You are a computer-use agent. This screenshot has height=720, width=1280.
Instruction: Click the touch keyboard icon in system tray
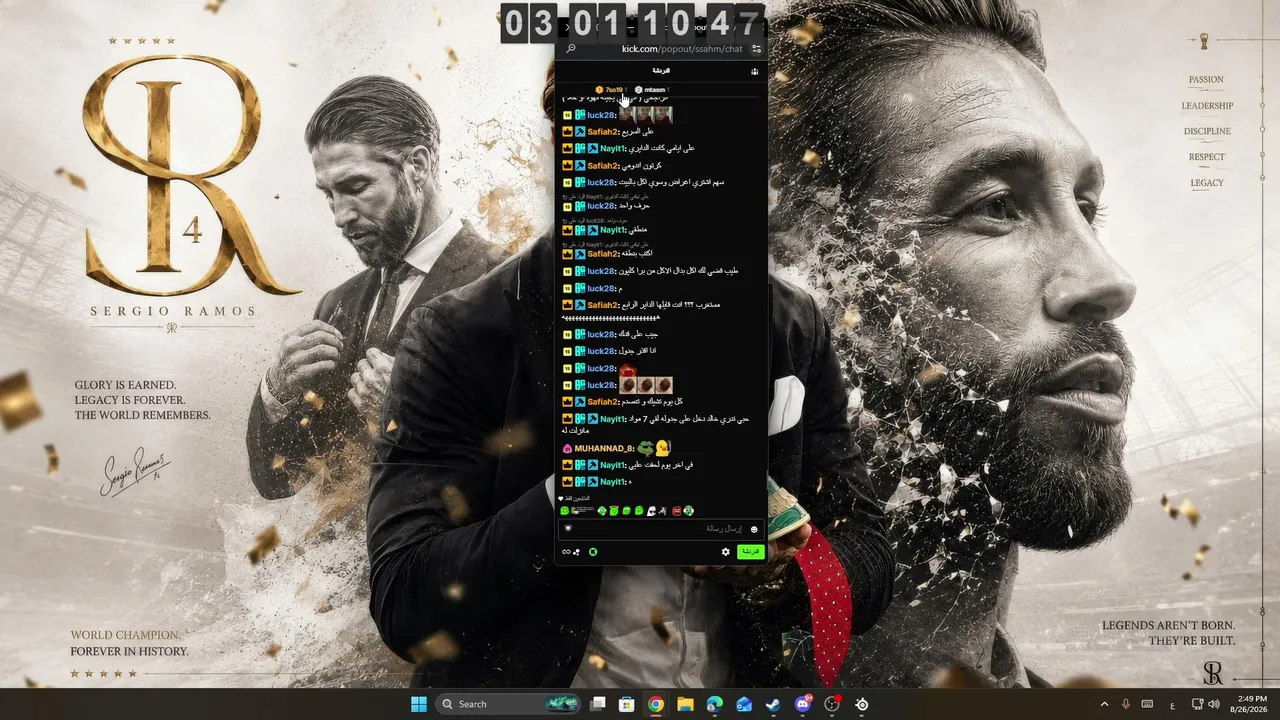pyautogui.click(x=1148, y=704)
